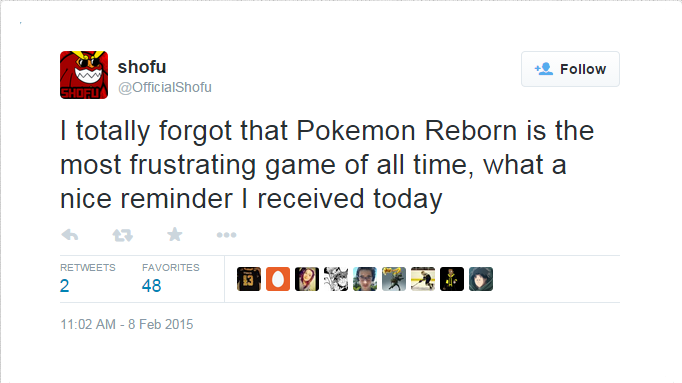Open the black and yellow figure avatar
The height and width of the screenshot is (383, 682).
pyautogui.click(x=452, y=279)
